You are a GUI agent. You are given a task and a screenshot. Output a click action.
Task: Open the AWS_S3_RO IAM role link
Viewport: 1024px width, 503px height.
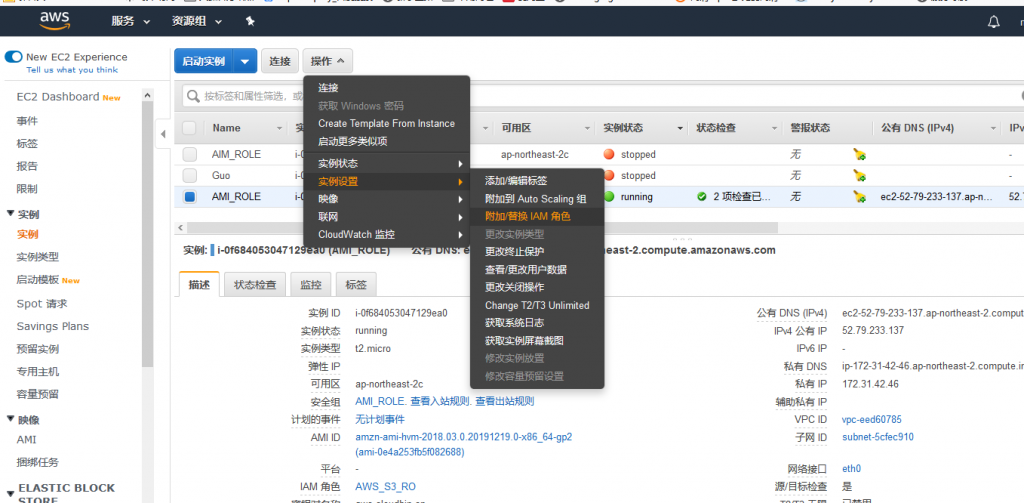coord(385,487)
